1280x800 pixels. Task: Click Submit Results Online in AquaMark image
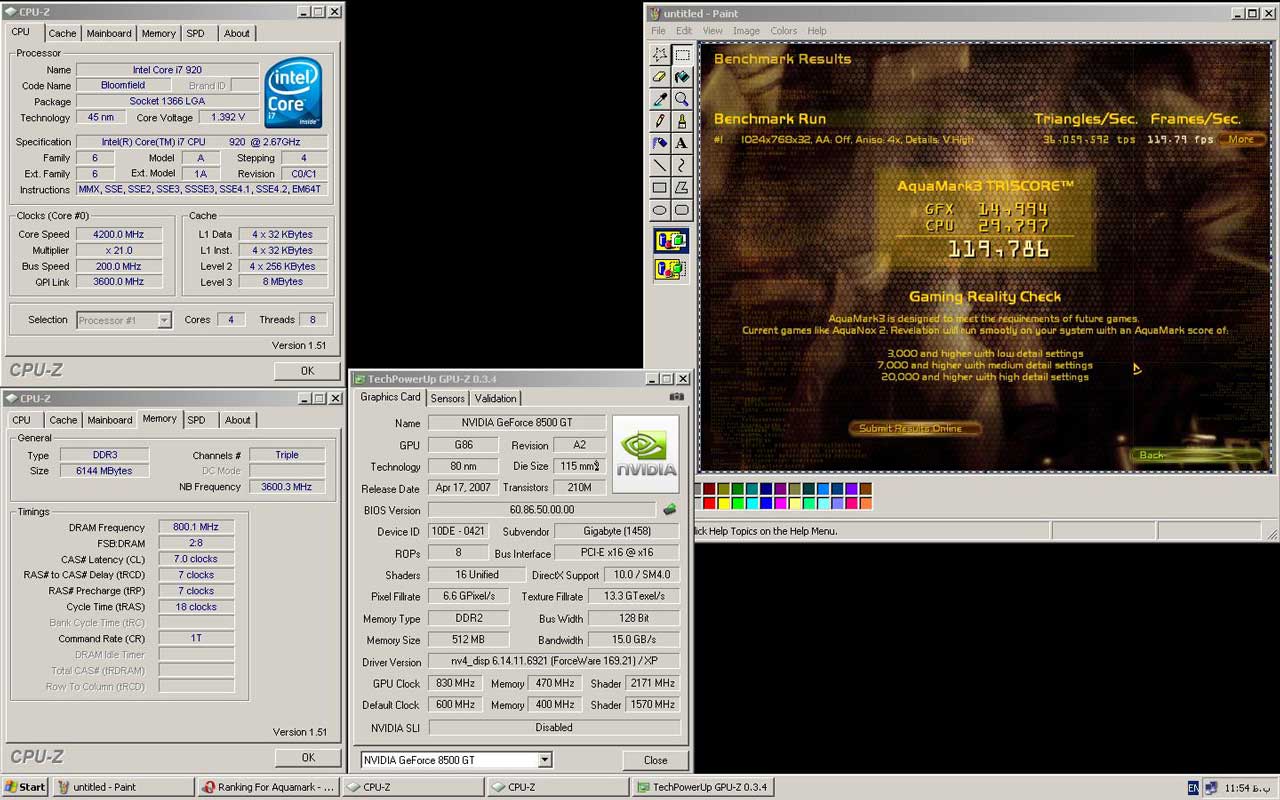click(x=914, y=429)
